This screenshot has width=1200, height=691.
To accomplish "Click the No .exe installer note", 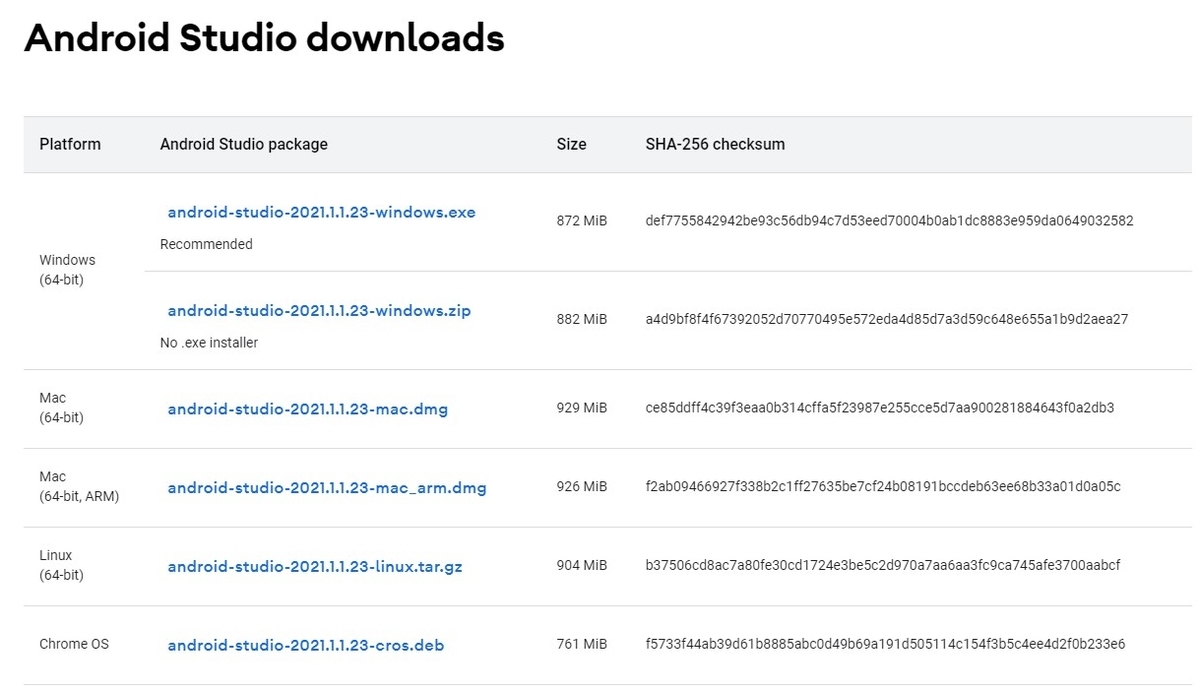I will 209,342.
